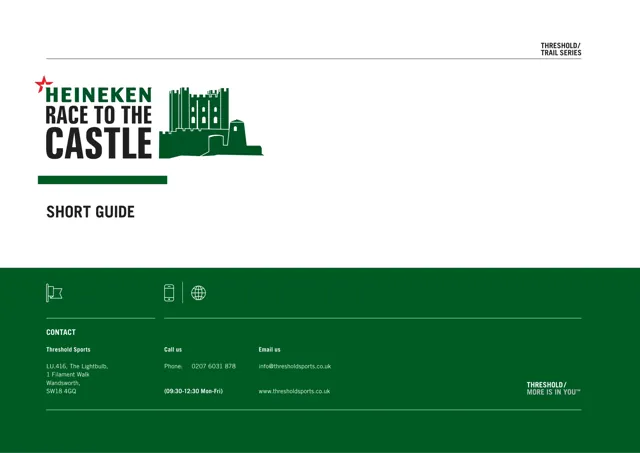
Task: Click the red Heineken star
Action: (43, 84)
